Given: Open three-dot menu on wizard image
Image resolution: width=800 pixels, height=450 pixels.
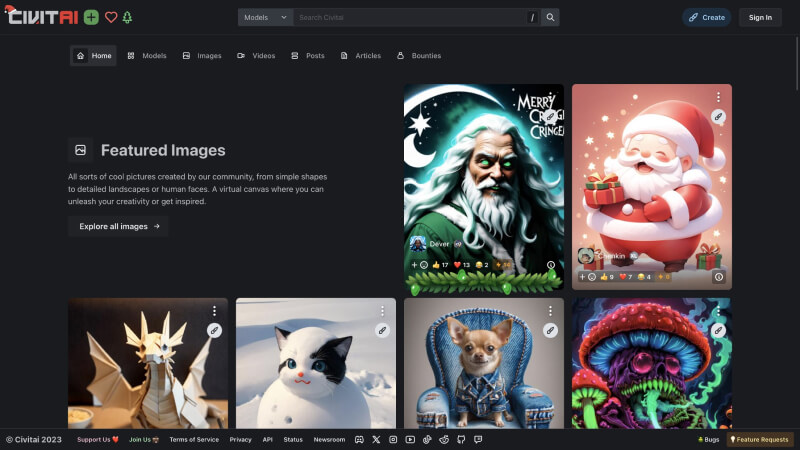Looking at the screenshot, I should click(x=550, y=97).
